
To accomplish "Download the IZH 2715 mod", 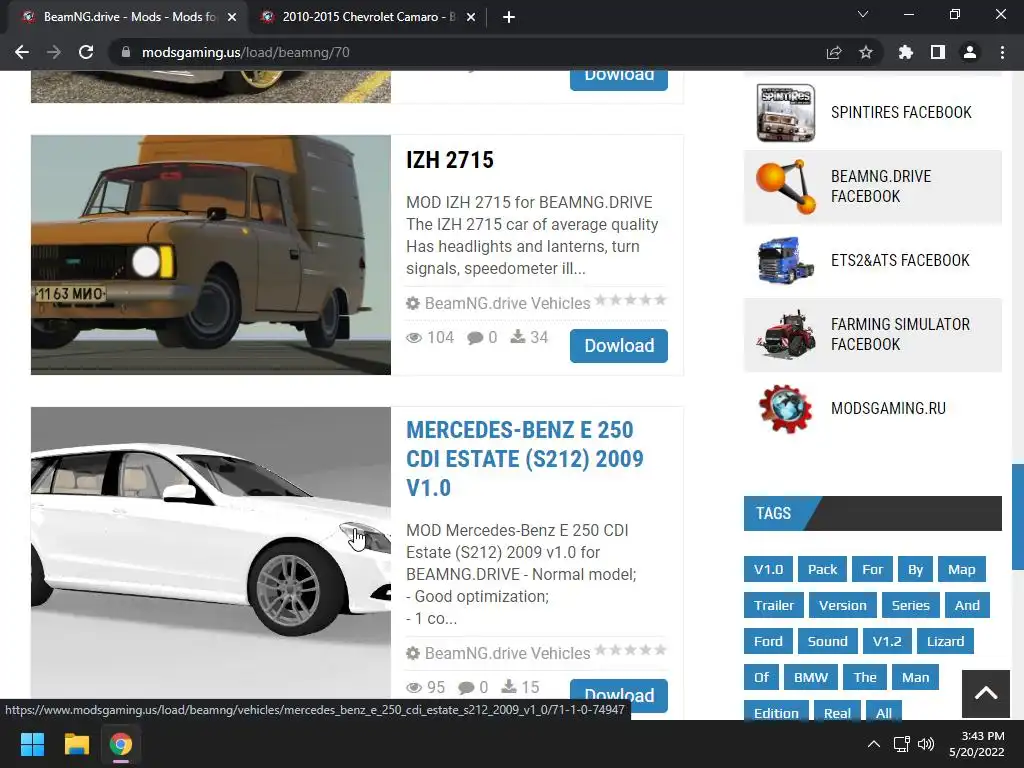I will pos(618,345).
